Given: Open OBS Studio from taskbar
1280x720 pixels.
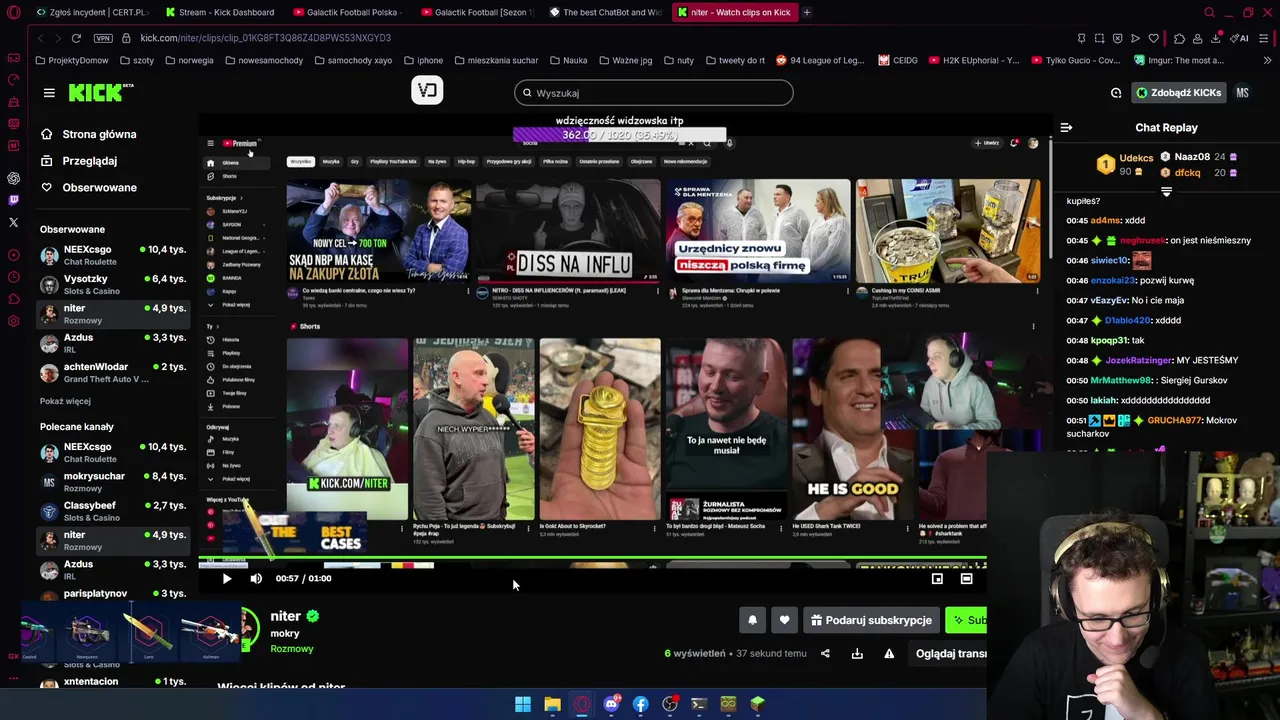Looking at the screenshot, I should pyautogui.click(x=670, y=704).
